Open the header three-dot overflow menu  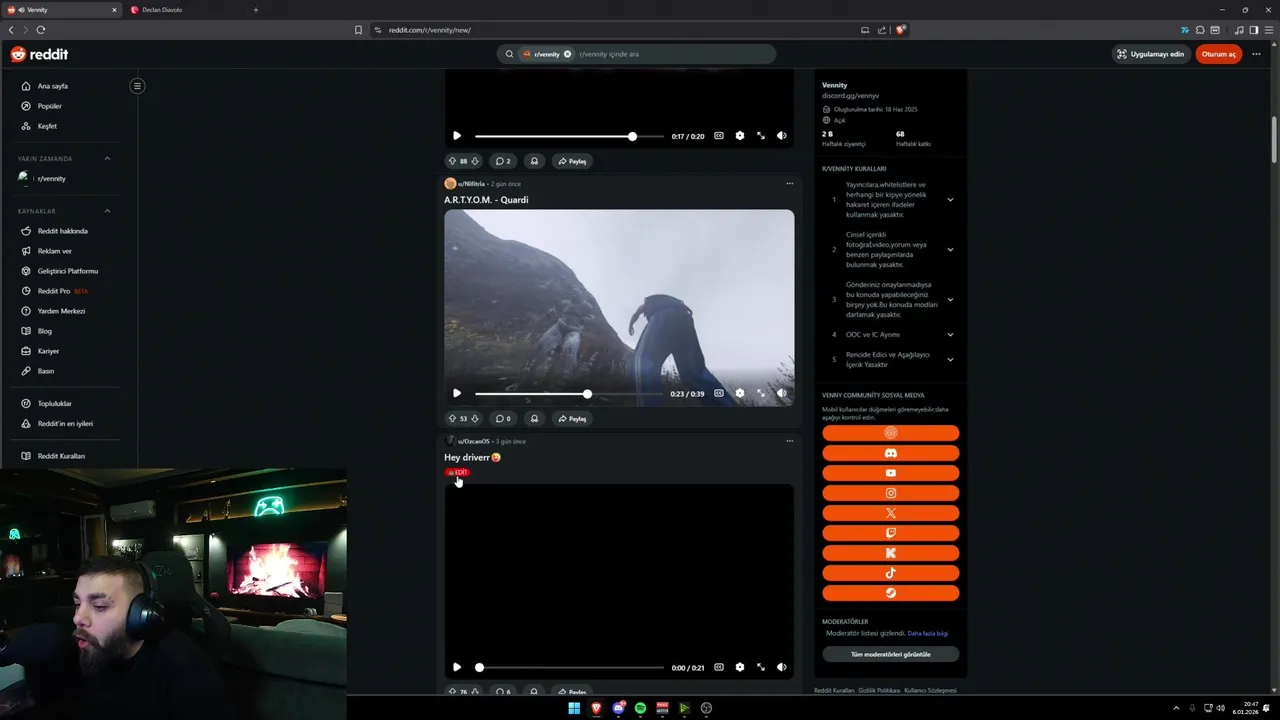[x=1256, y=54]
